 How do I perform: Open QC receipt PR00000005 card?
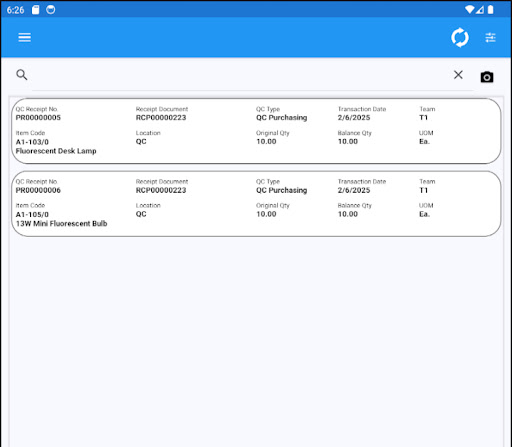[256, 131]
